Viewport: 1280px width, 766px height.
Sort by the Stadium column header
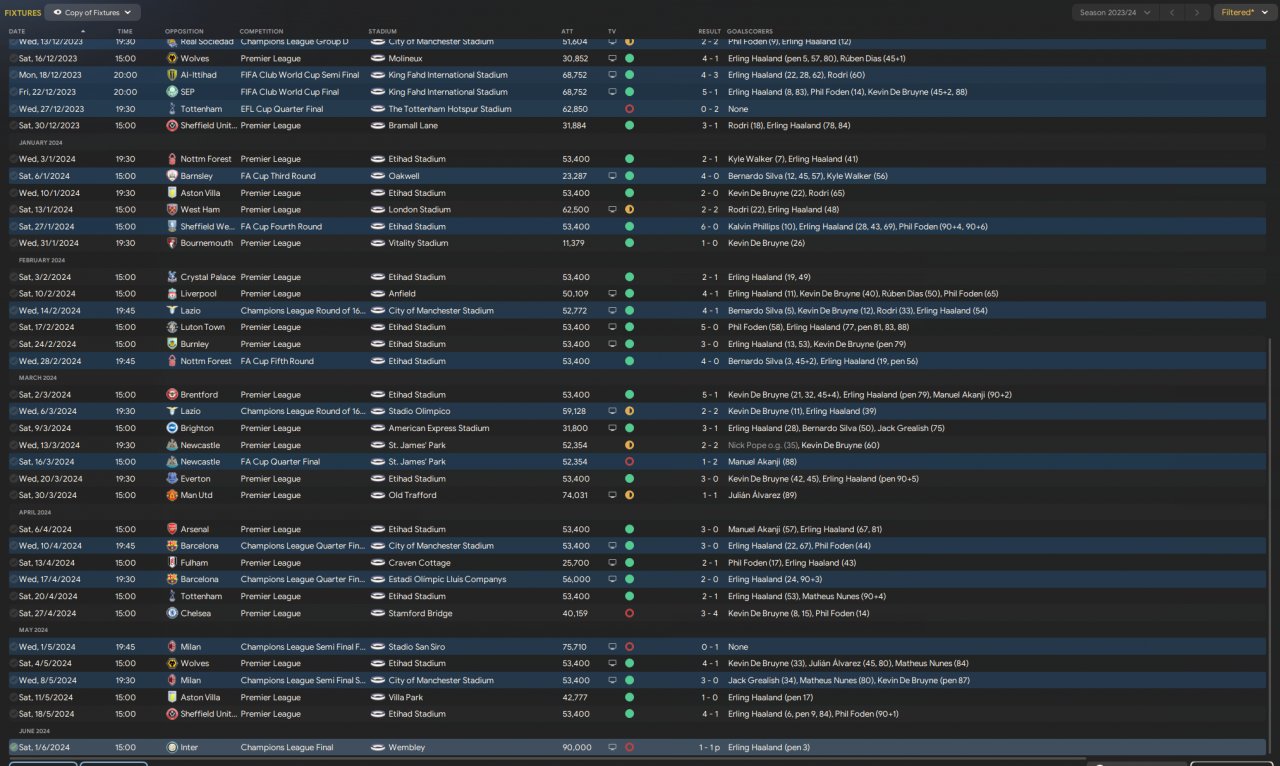coord(382,31)
